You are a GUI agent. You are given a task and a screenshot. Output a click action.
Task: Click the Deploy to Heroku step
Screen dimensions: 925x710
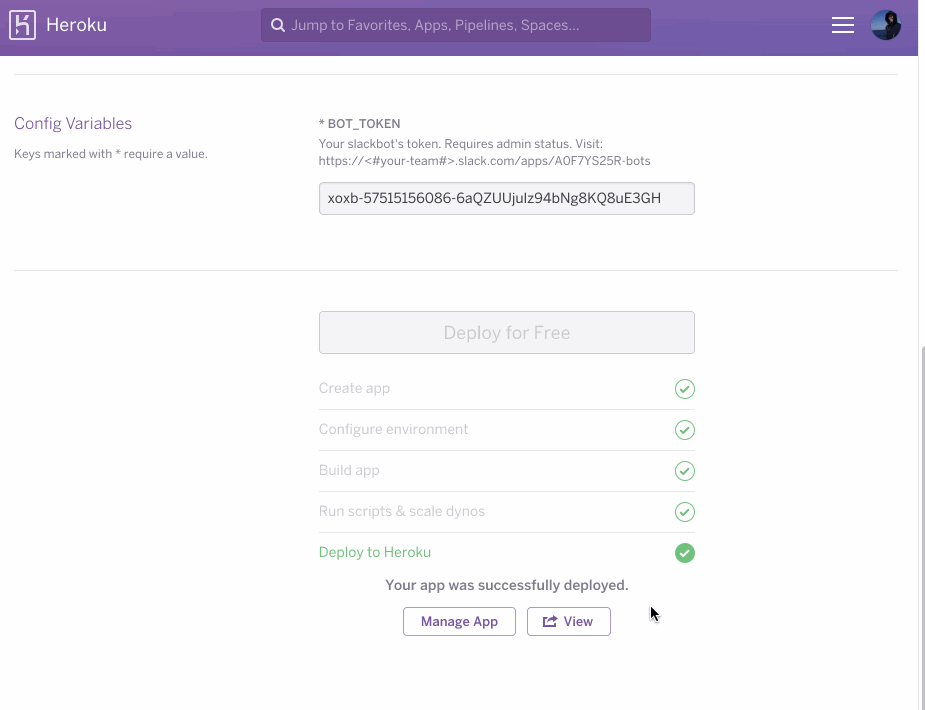pos(507,553)
